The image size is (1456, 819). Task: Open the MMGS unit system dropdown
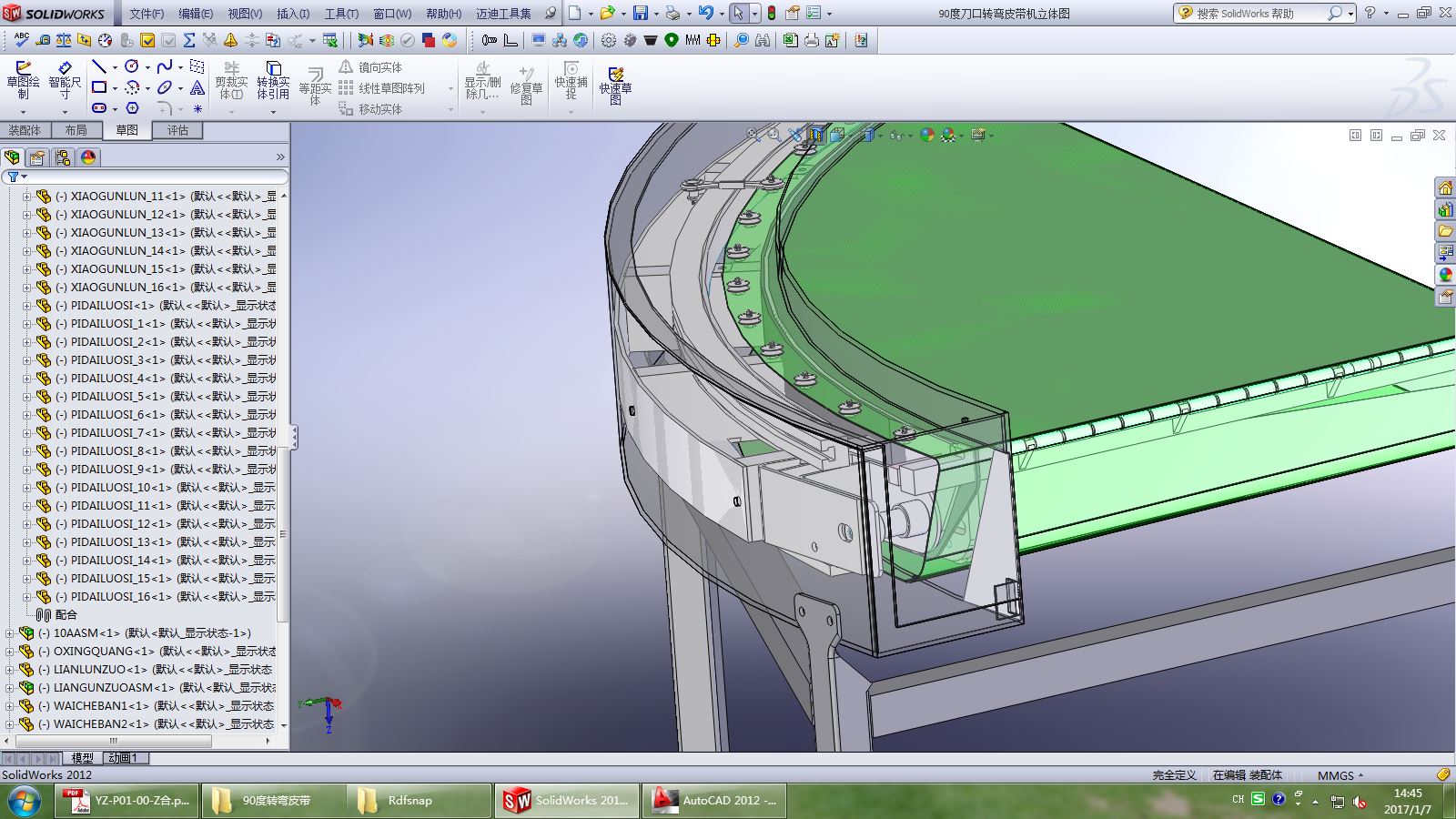[x=1340, y=775]
